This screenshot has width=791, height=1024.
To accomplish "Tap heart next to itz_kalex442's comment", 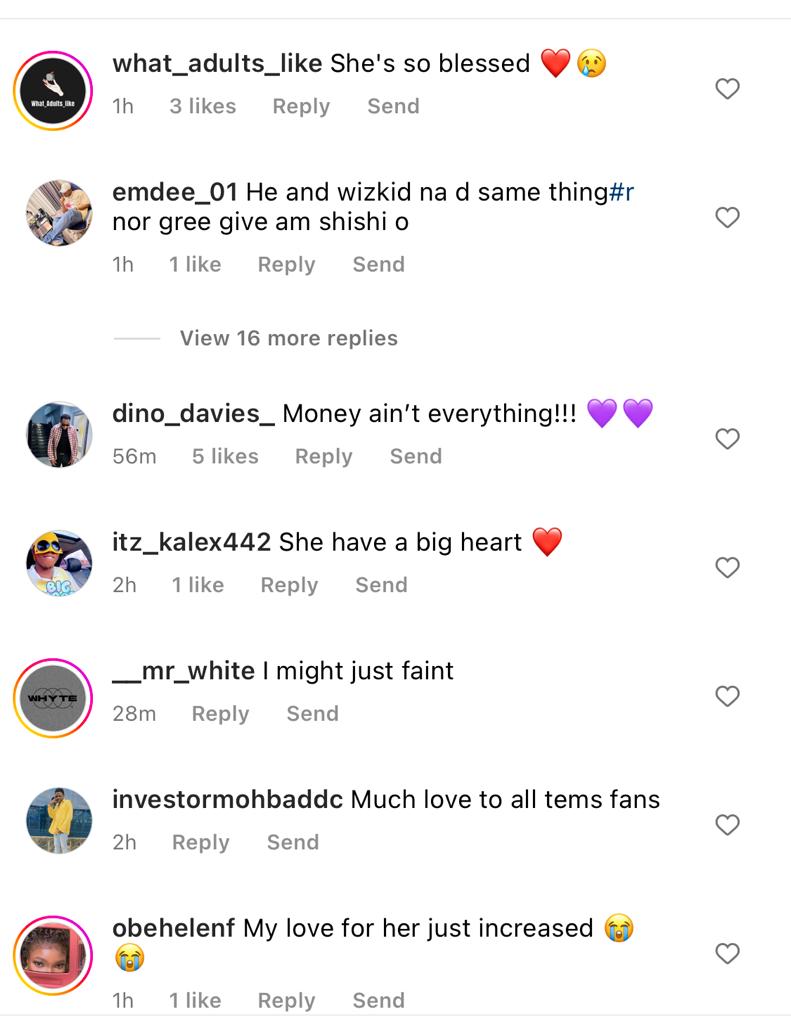I will click(727, 567).
